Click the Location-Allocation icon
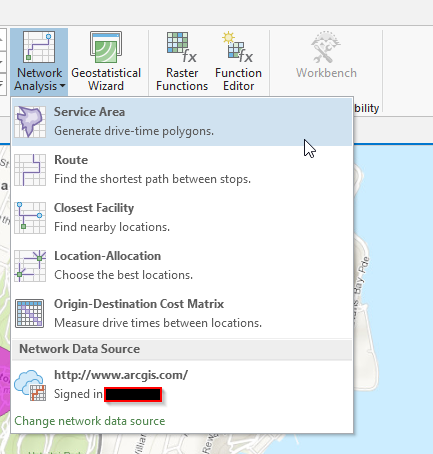The height and width of the screenshot is (454, 433). (x=30, y=266)
